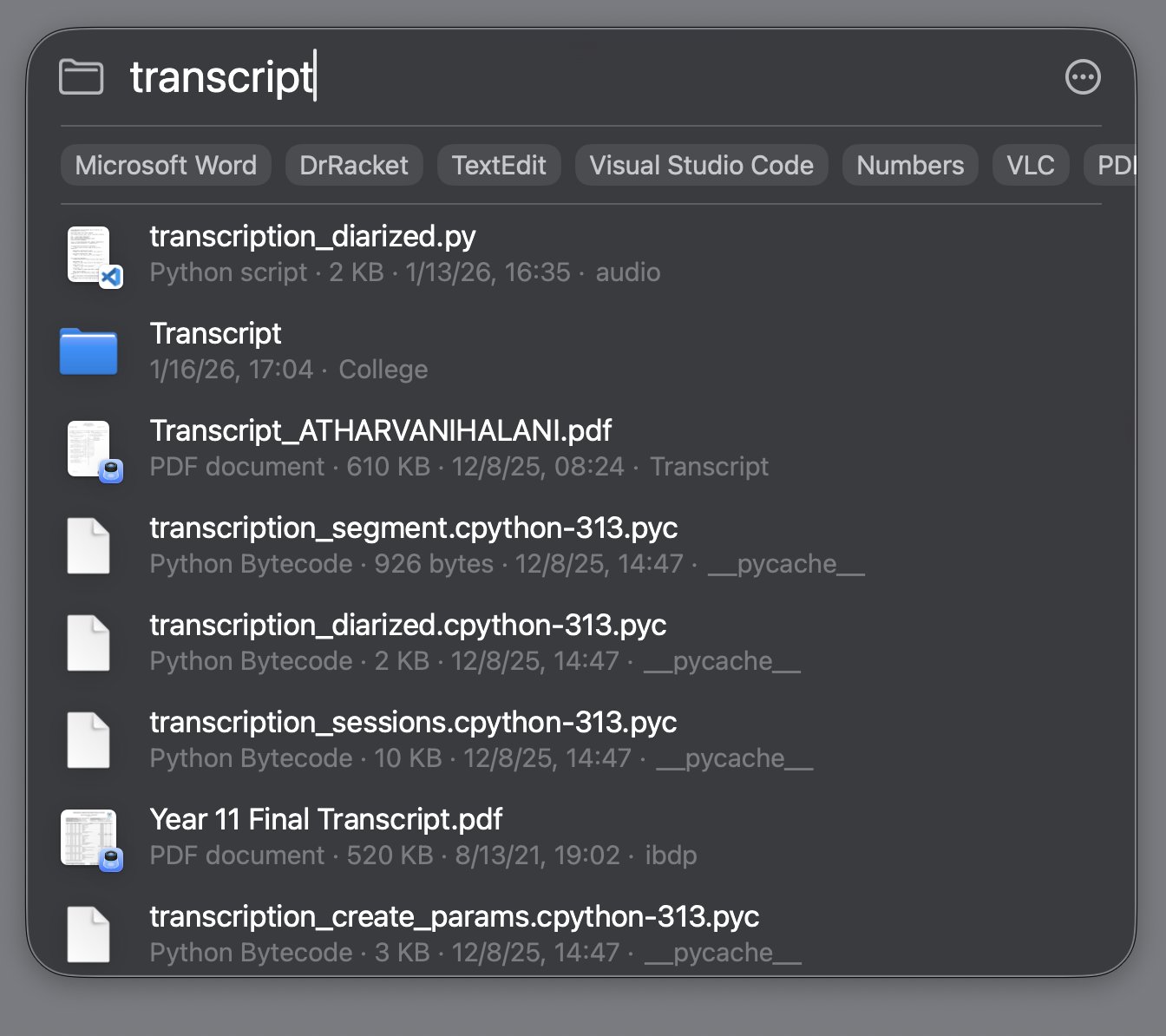
Task: Open the more options ellipsis button
Action: (x=1082, y=77)
